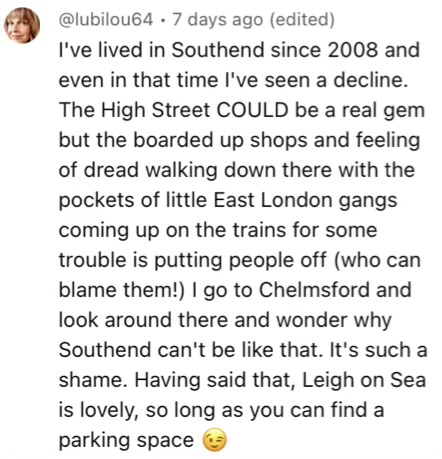Click the phrase 'blame them!)' in comment
Screen dimensions: 442x459
pos(121,290)
